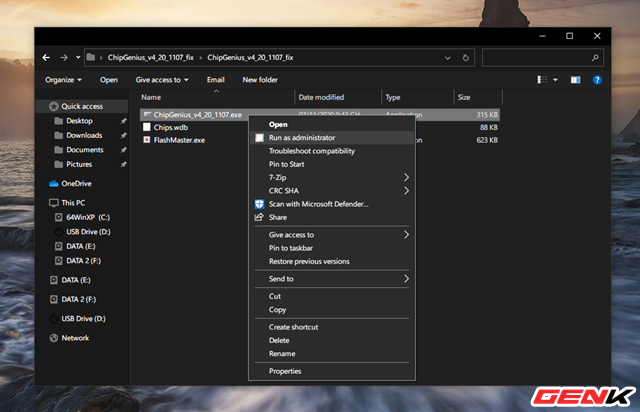Sort by Name column header

pyautogui.click(x=151, y=98)
